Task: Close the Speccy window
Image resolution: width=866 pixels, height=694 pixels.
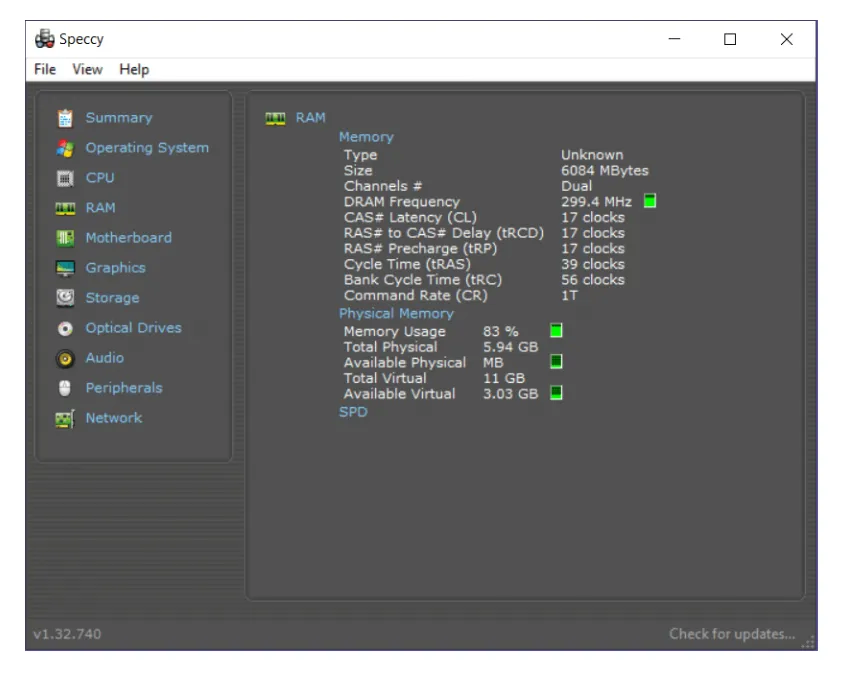Action: tap(786, 39)
